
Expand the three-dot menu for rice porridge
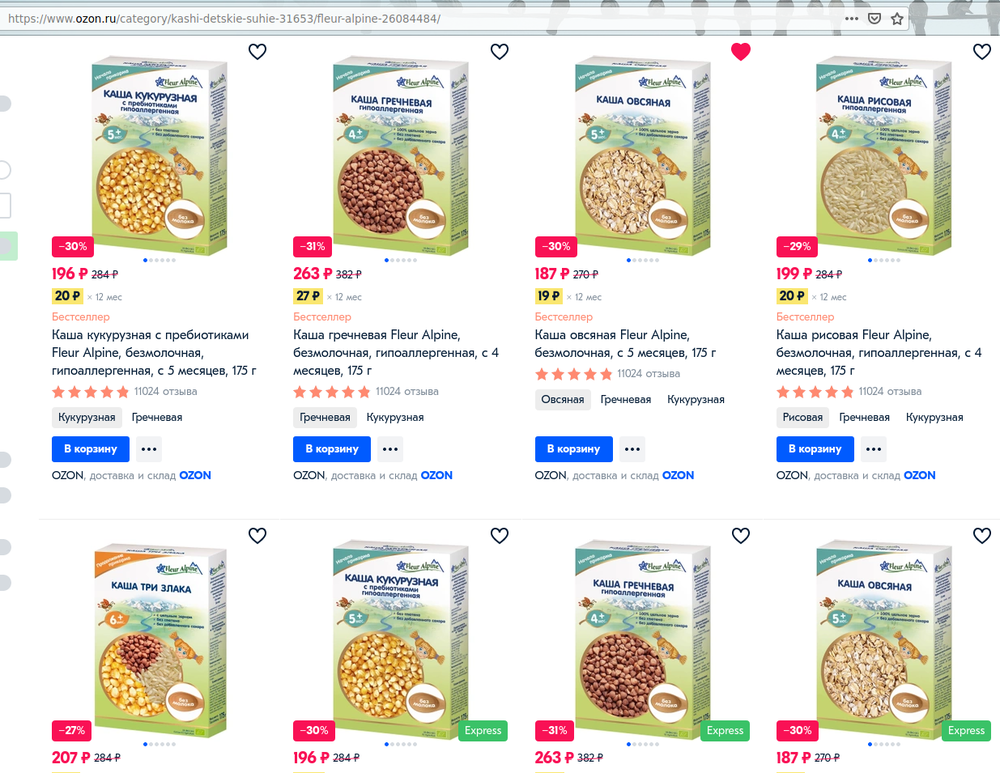click(x=874, y=449)
